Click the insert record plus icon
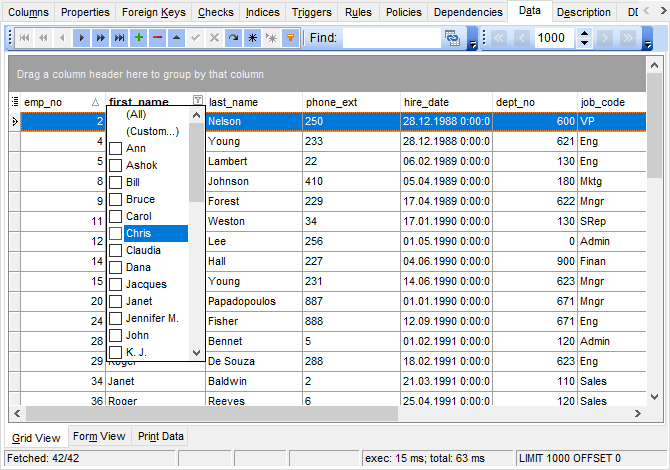The width and height of the screenshot is (670, 470). [138, 38]
